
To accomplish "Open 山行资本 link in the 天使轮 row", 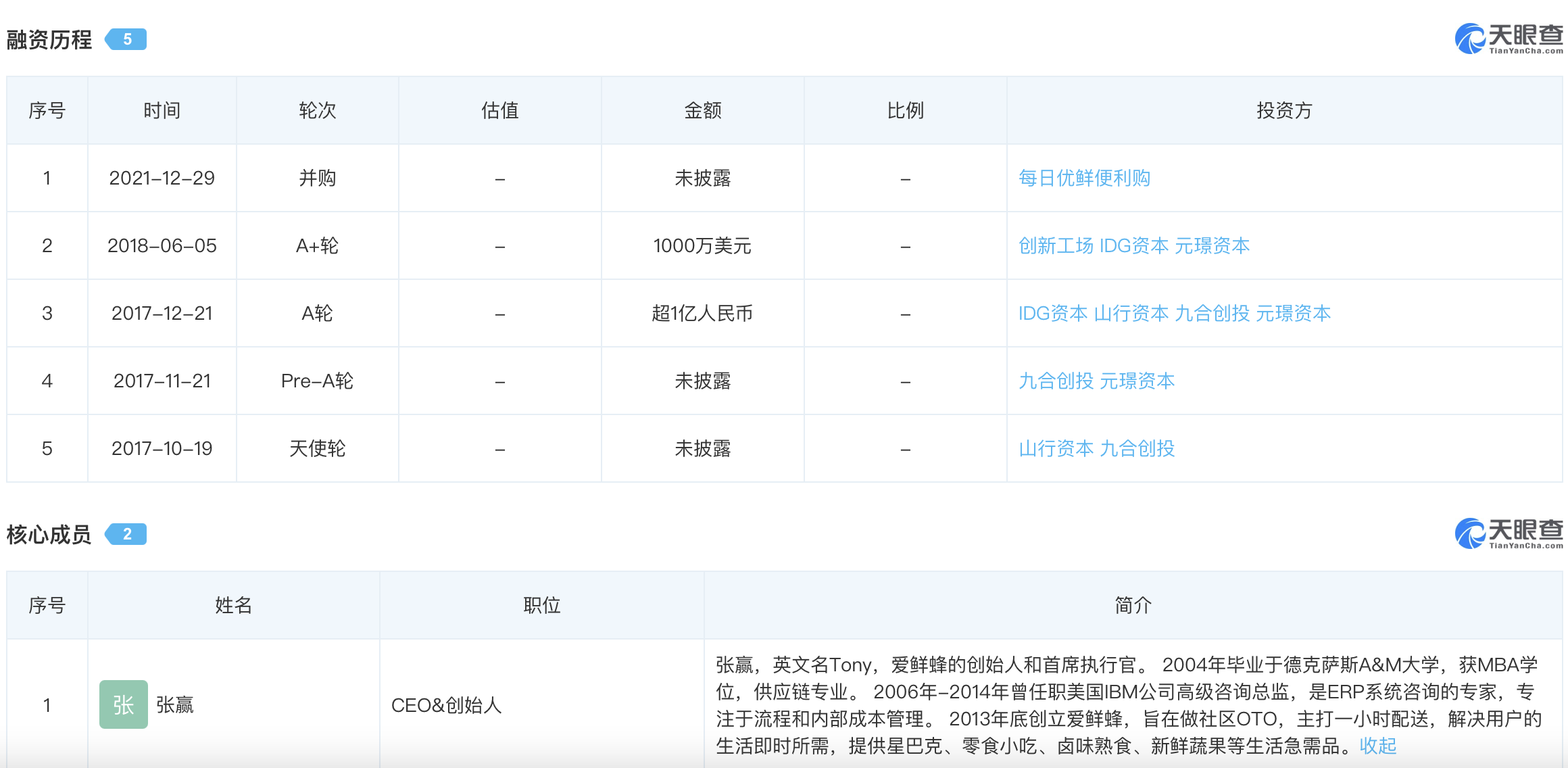I will (x=1056, y=448).
